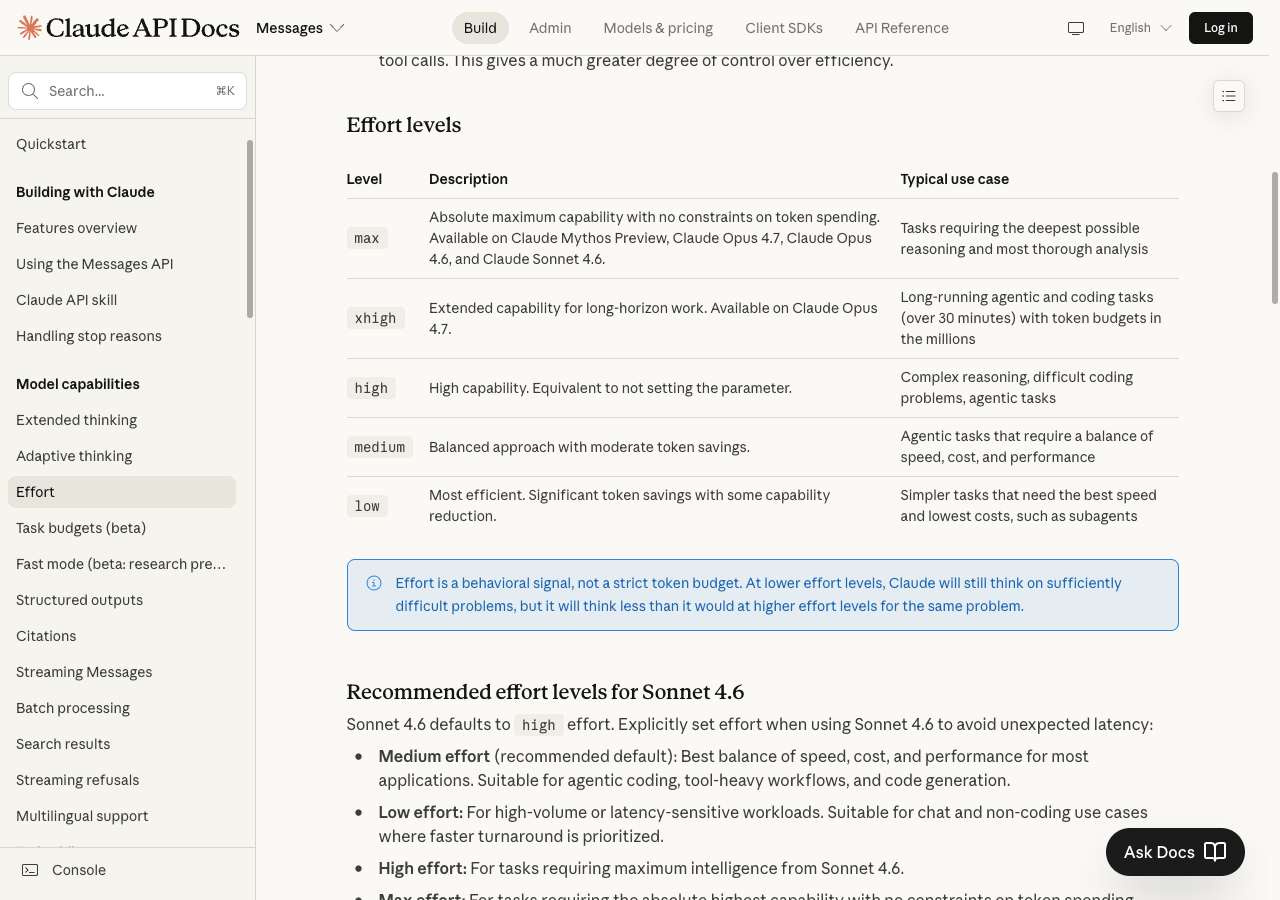Focus the Search docs field
The height and width of the screenshot is (900, 1280).
[127, 91]
